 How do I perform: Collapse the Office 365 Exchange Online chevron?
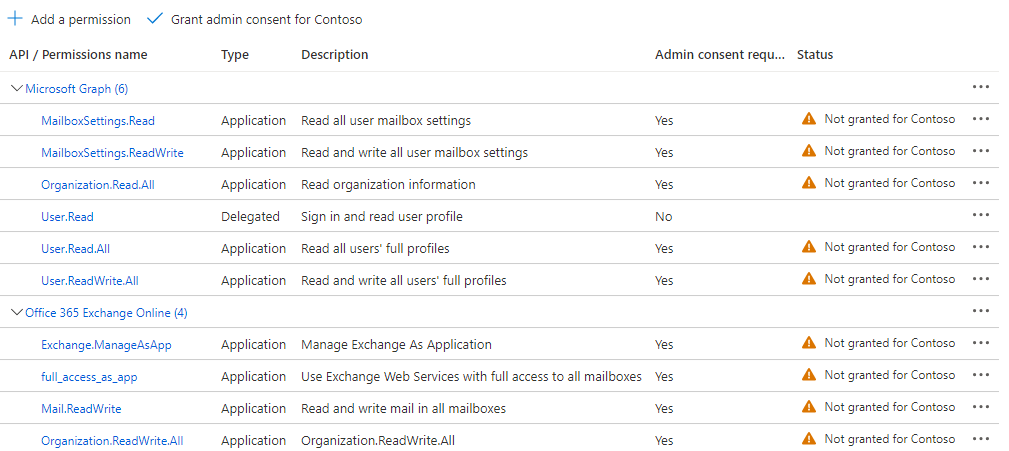(x=16, y=312)
